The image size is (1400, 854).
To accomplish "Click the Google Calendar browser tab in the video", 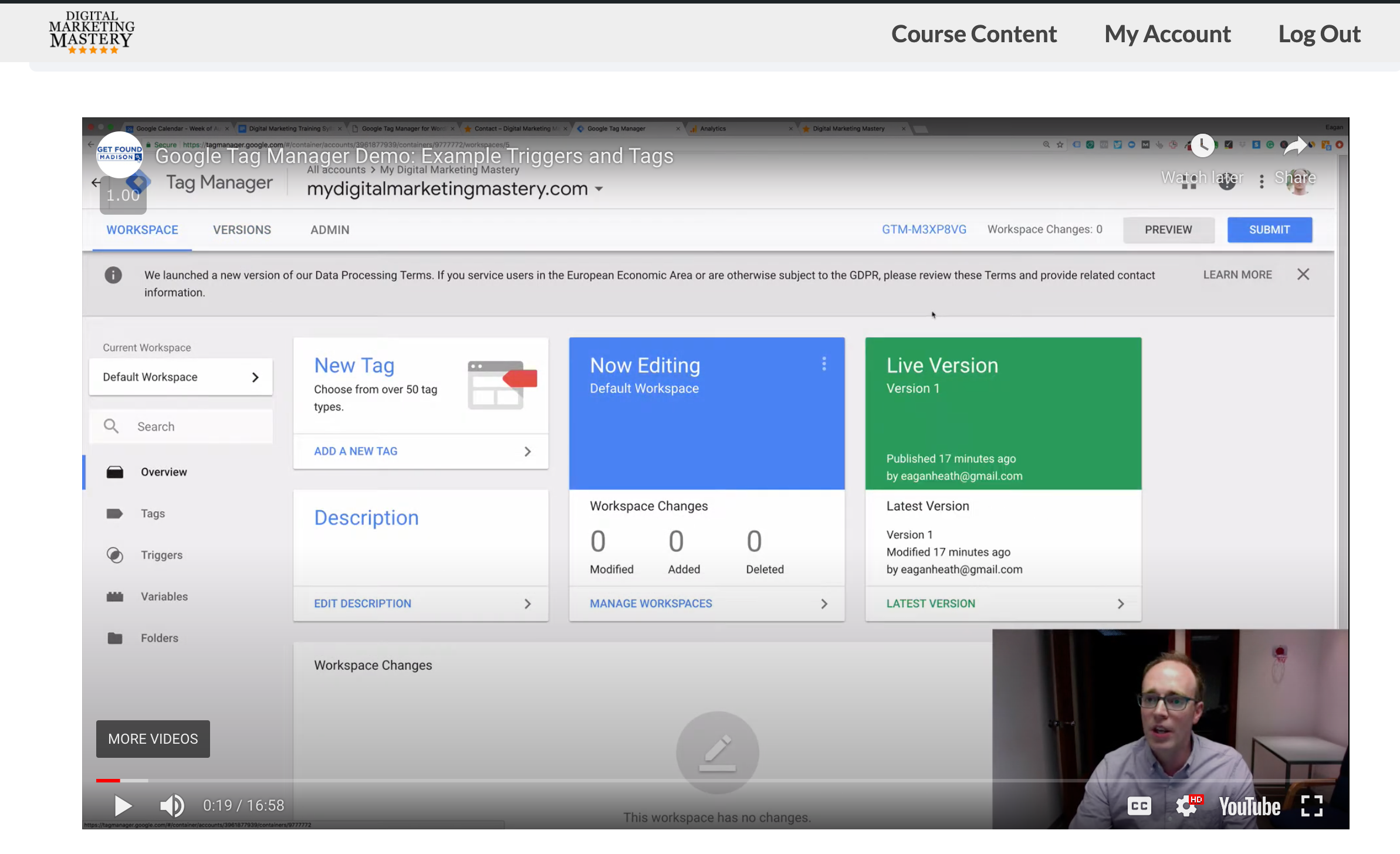I will (x=178, y=128).
